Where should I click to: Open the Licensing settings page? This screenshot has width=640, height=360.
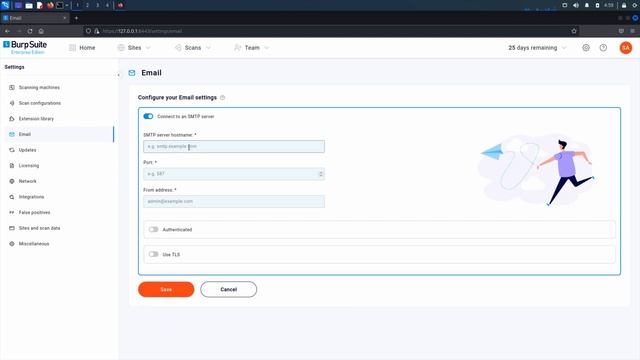[x=29, y=165]
